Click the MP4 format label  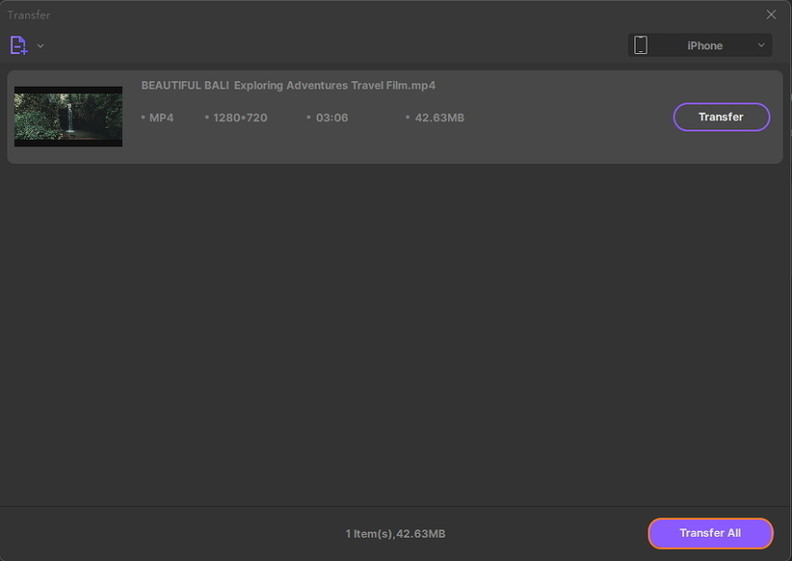click(x=161, y=118)
